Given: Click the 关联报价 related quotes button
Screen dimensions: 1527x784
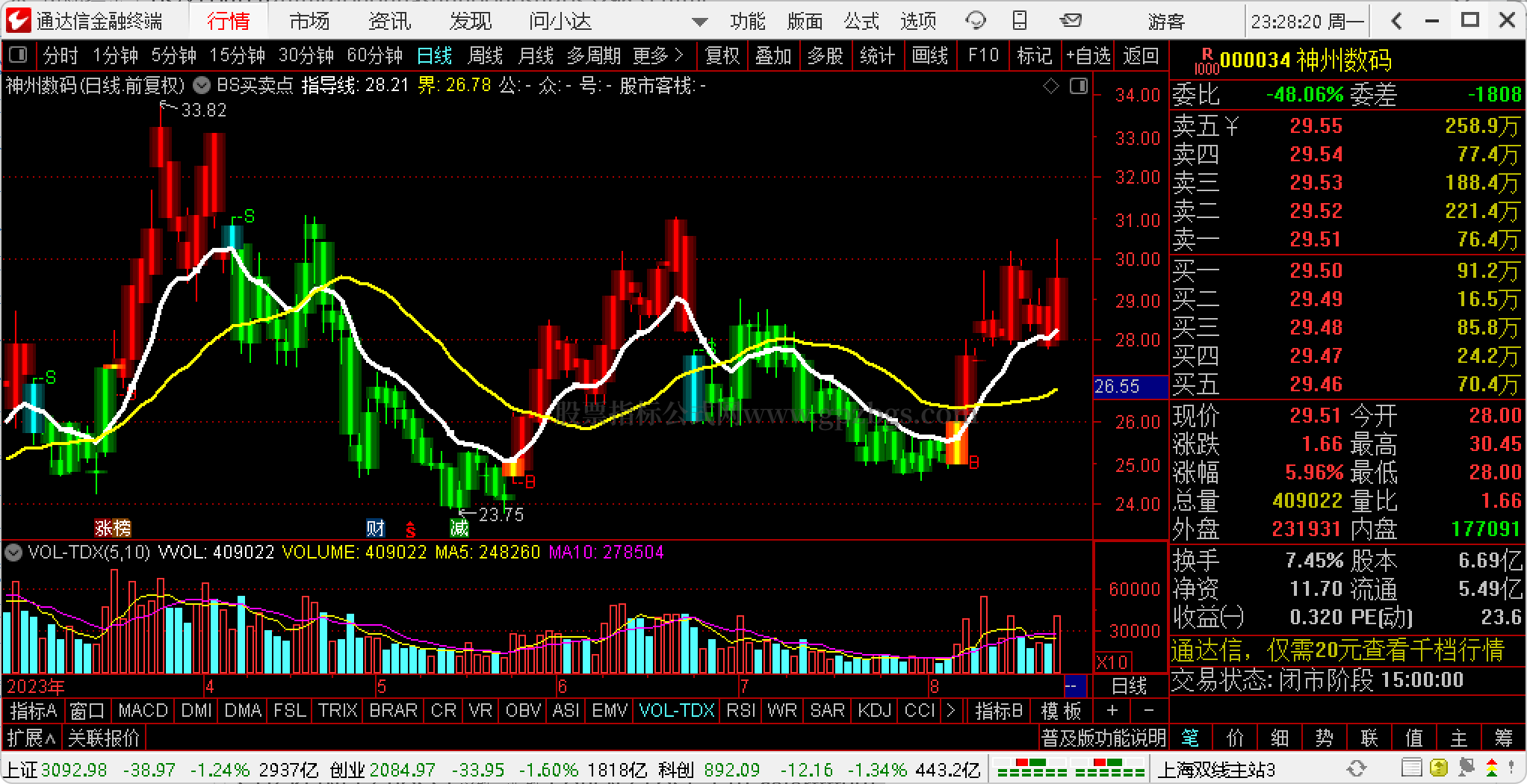Looking at the screenshot, I should 104,738.
